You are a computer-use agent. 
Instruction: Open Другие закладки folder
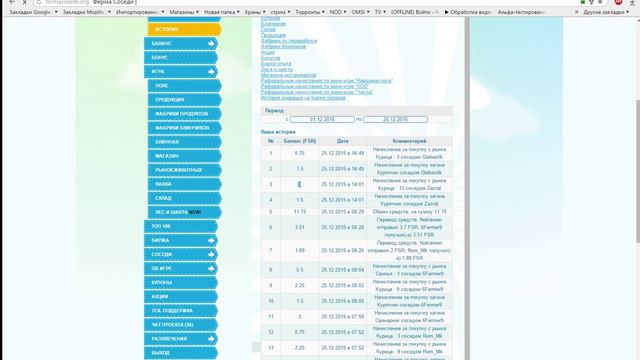(606, 12)
